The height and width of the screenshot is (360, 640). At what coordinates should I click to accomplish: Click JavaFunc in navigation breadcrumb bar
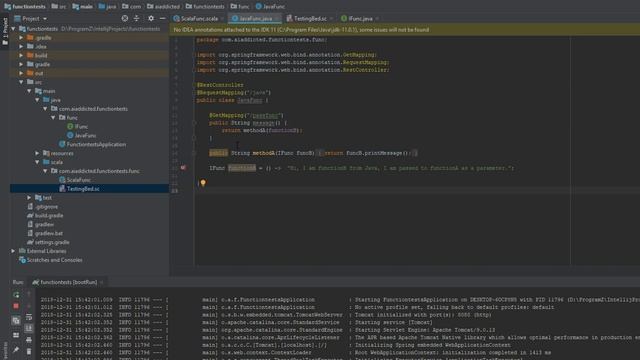coord(271,7)
